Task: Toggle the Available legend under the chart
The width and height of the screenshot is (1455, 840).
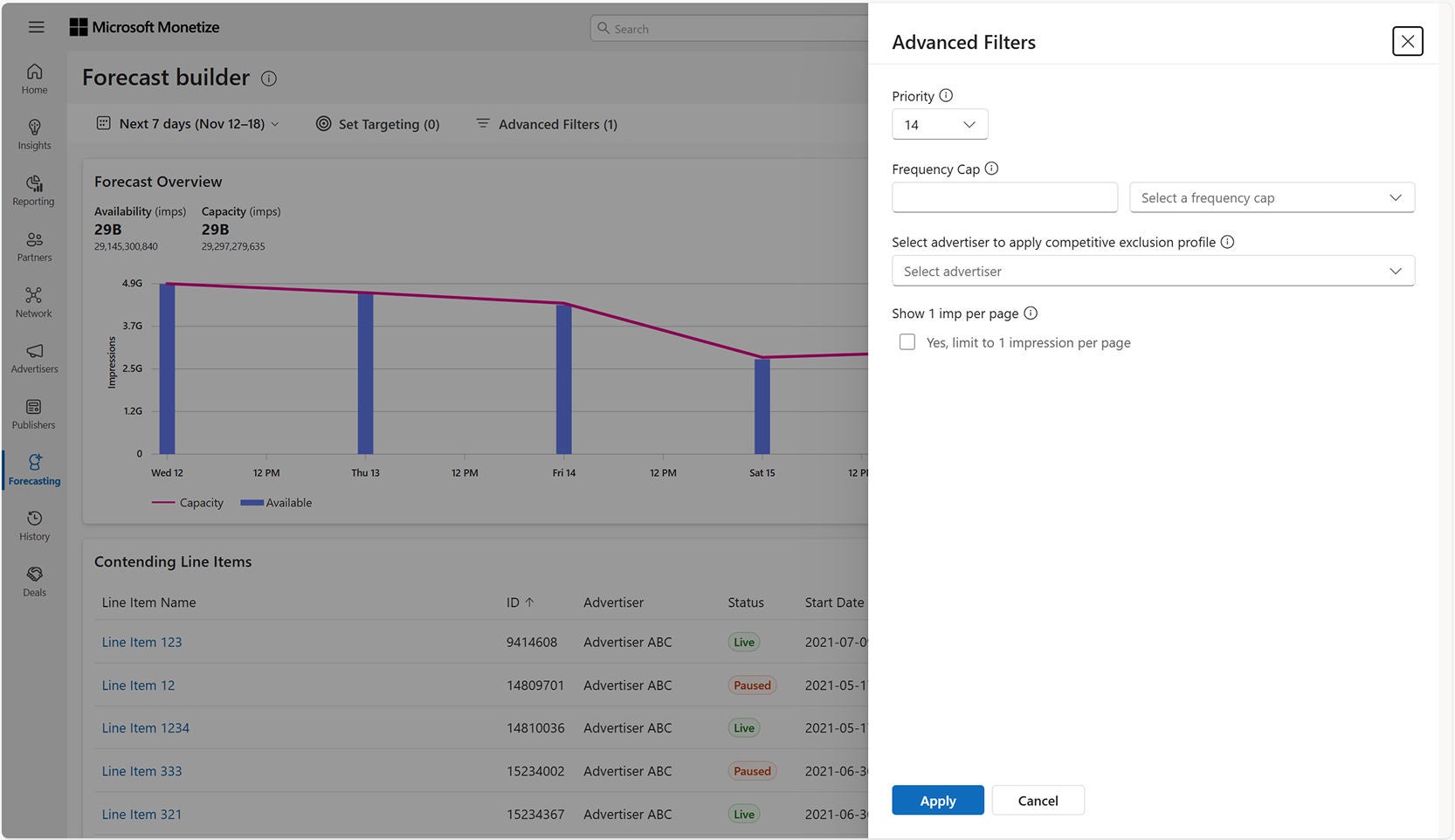Action: [x=276, y=502]
